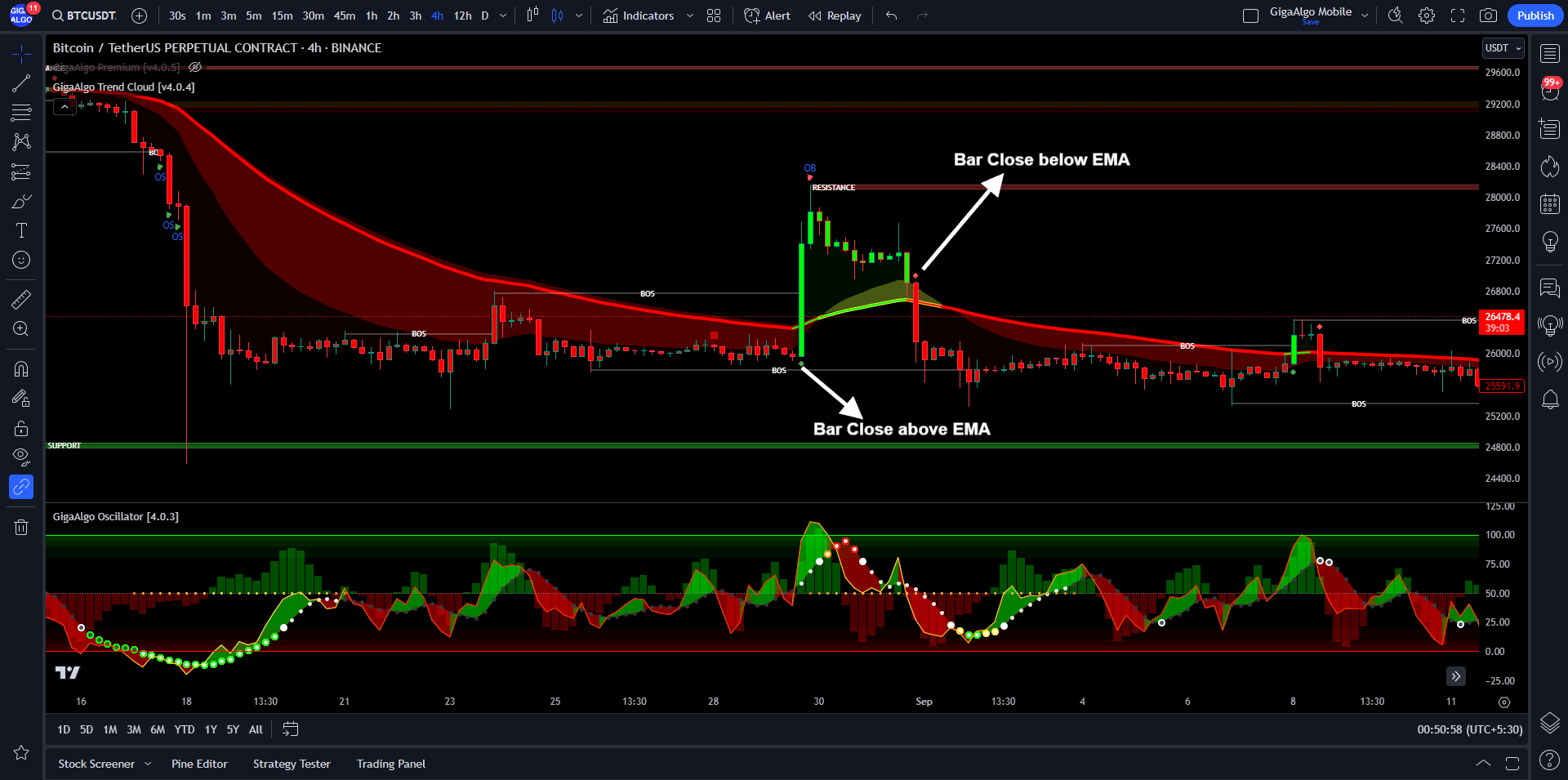This screenshot has height=780, width=1568.
Task: Open chart settings gear
Action: pos(1427,16)
